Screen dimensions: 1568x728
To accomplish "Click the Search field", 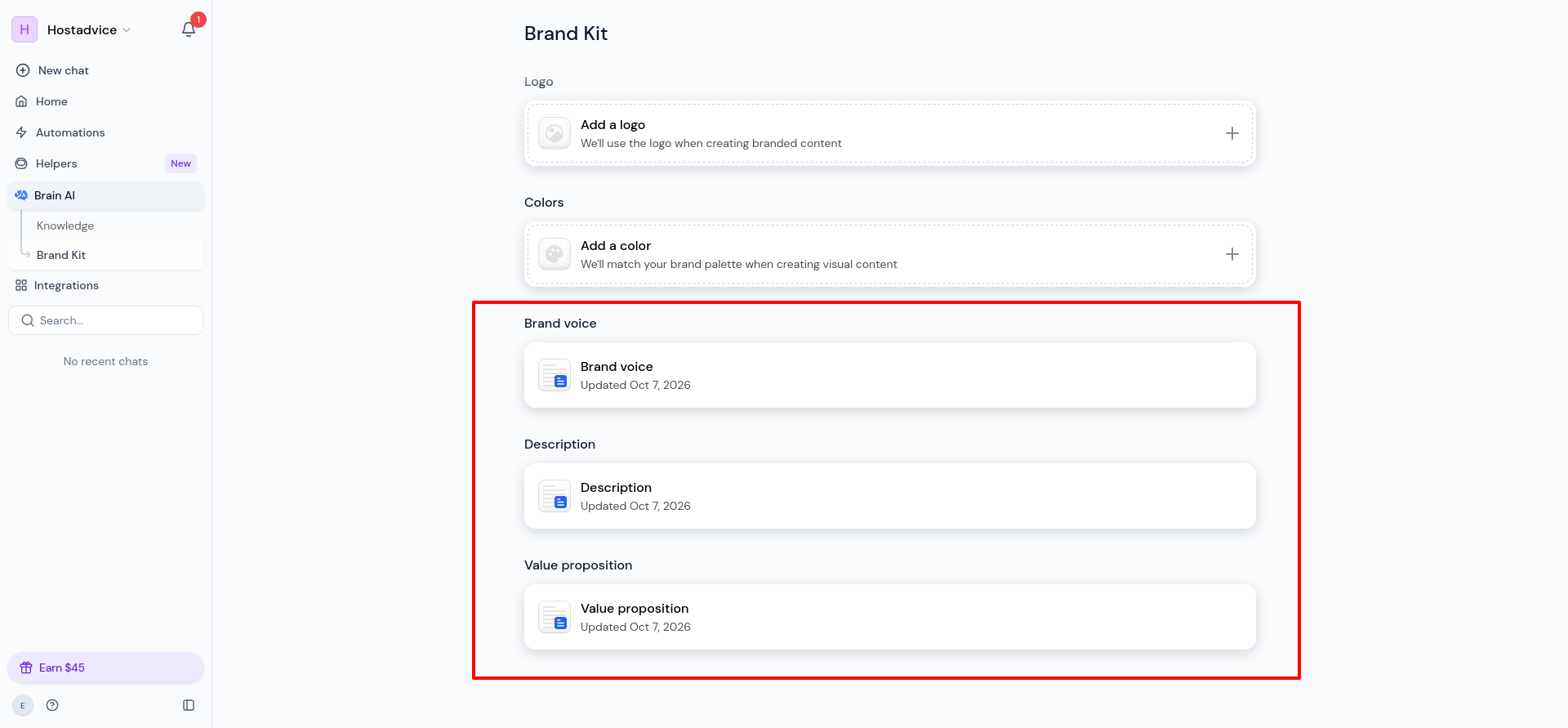I will coord(105,320).
